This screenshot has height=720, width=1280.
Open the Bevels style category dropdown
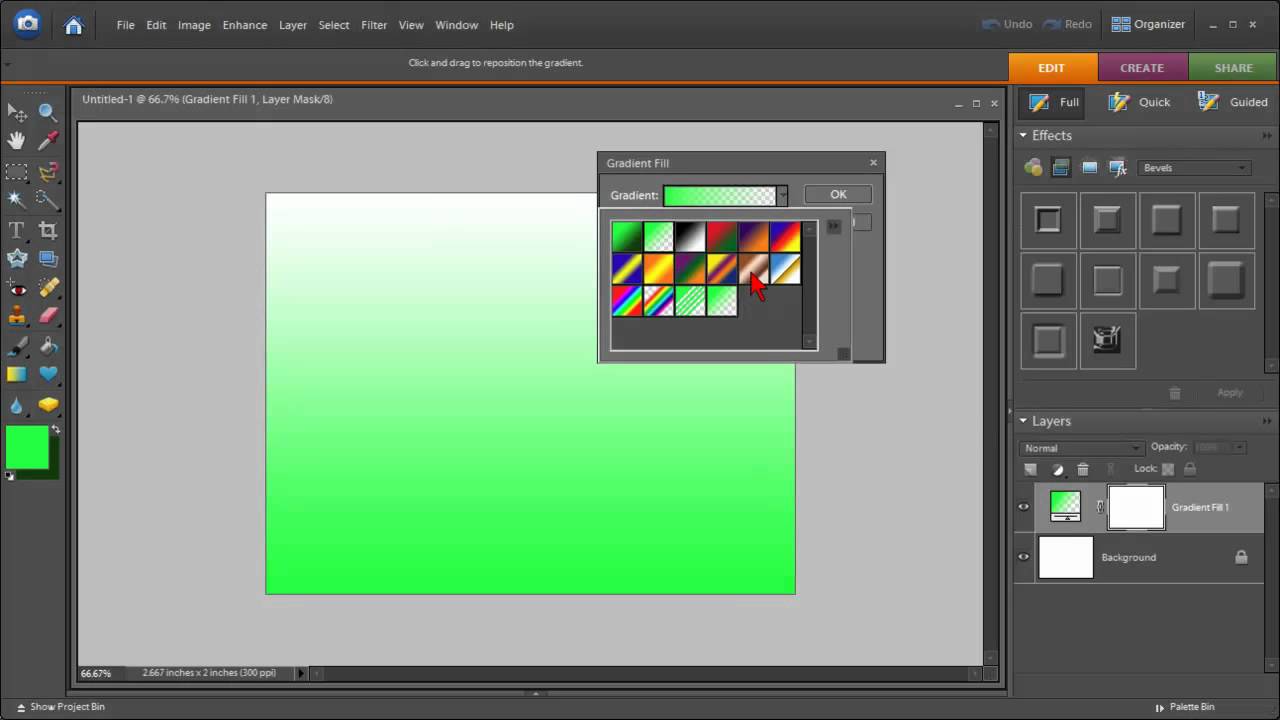[1195, 168]
